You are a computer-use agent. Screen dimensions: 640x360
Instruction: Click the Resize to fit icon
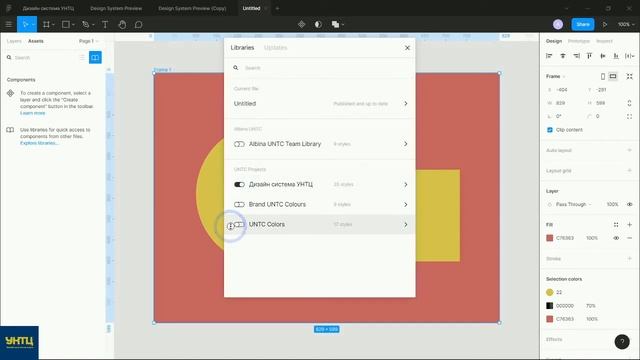pyautogui.click(x=629, y=76)
